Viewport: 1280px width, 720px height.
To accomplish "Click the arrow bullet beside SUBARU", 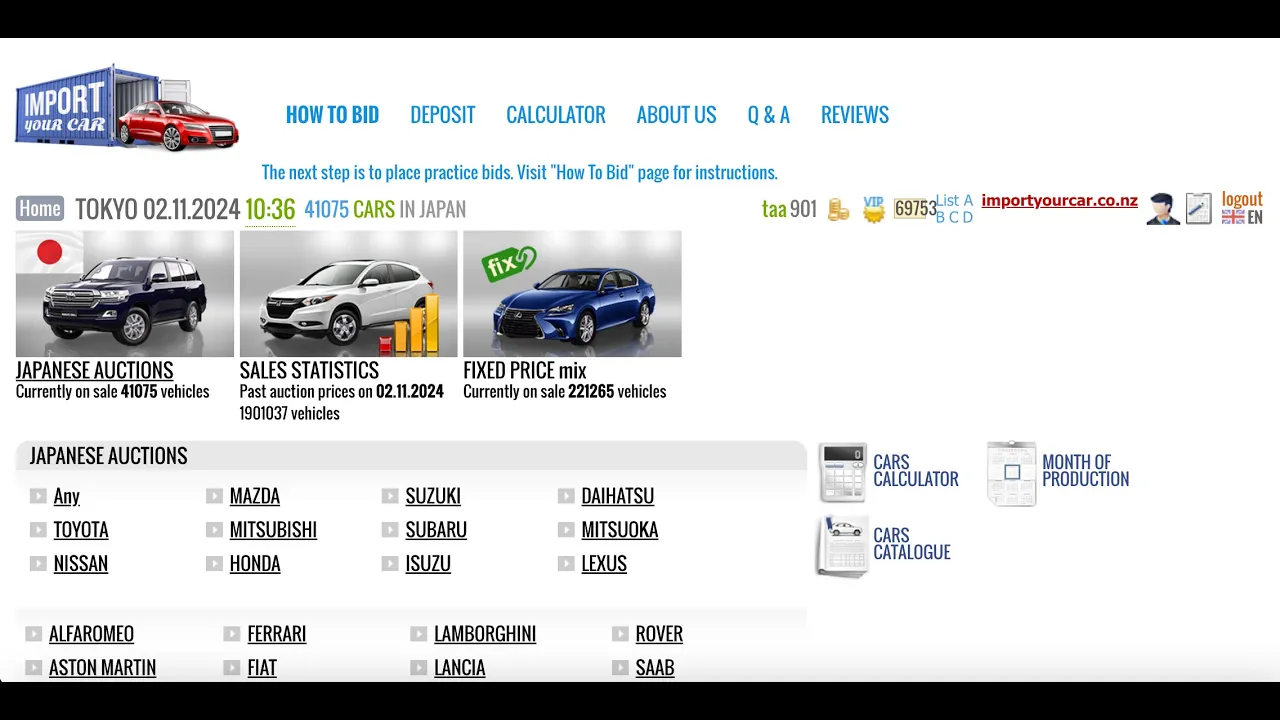I will pos(390,530).
